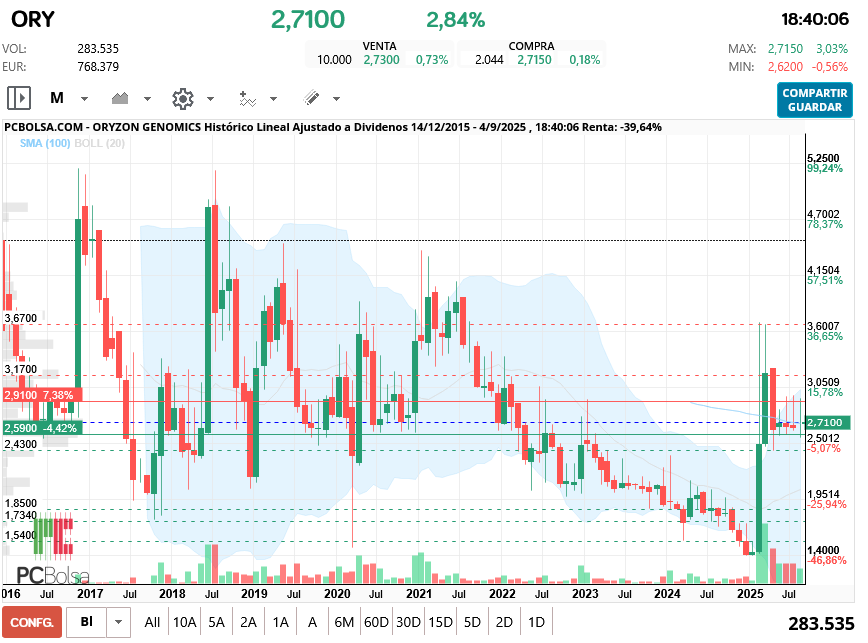Select the M monthly period button

click(x=57, y=98)
